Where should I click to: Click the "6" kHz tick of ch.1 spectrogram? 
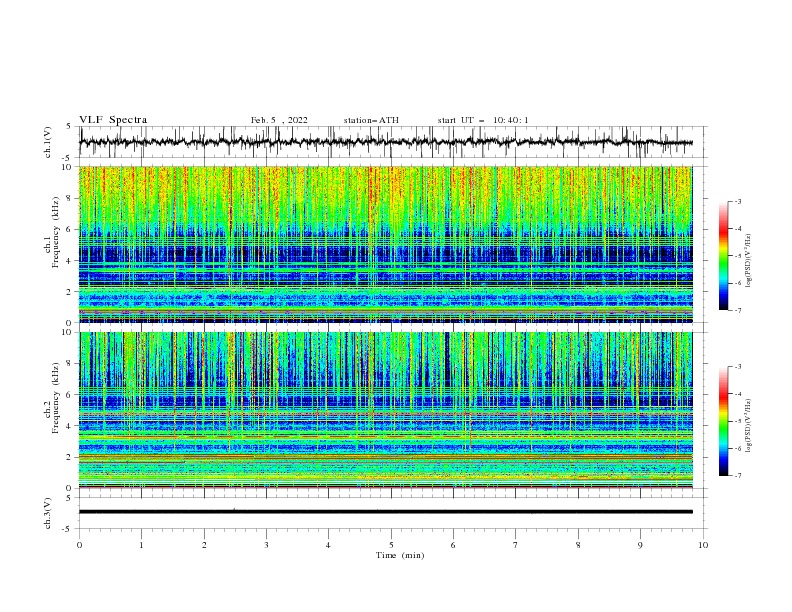(x=70, y=229)
